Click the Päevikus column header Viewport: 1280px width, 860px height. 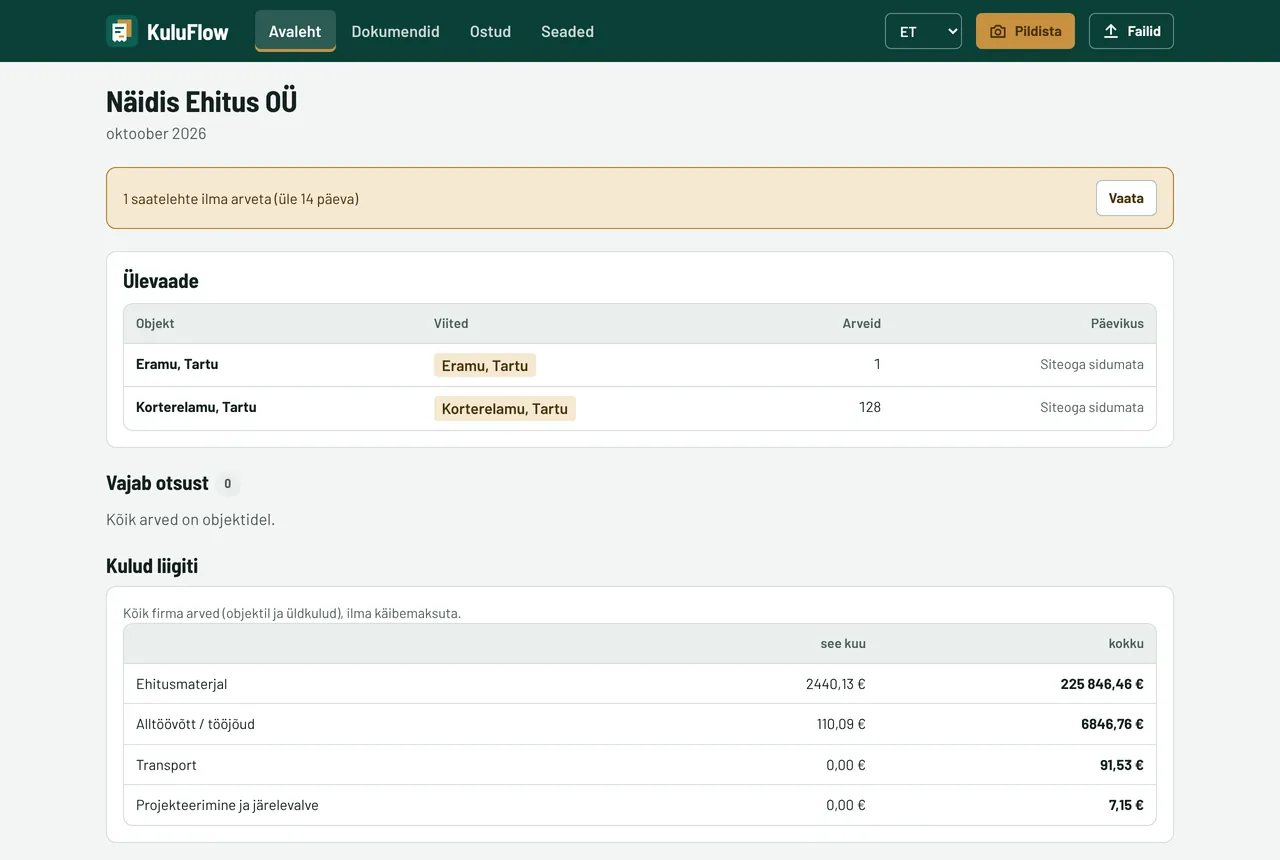pos(1117,323)
